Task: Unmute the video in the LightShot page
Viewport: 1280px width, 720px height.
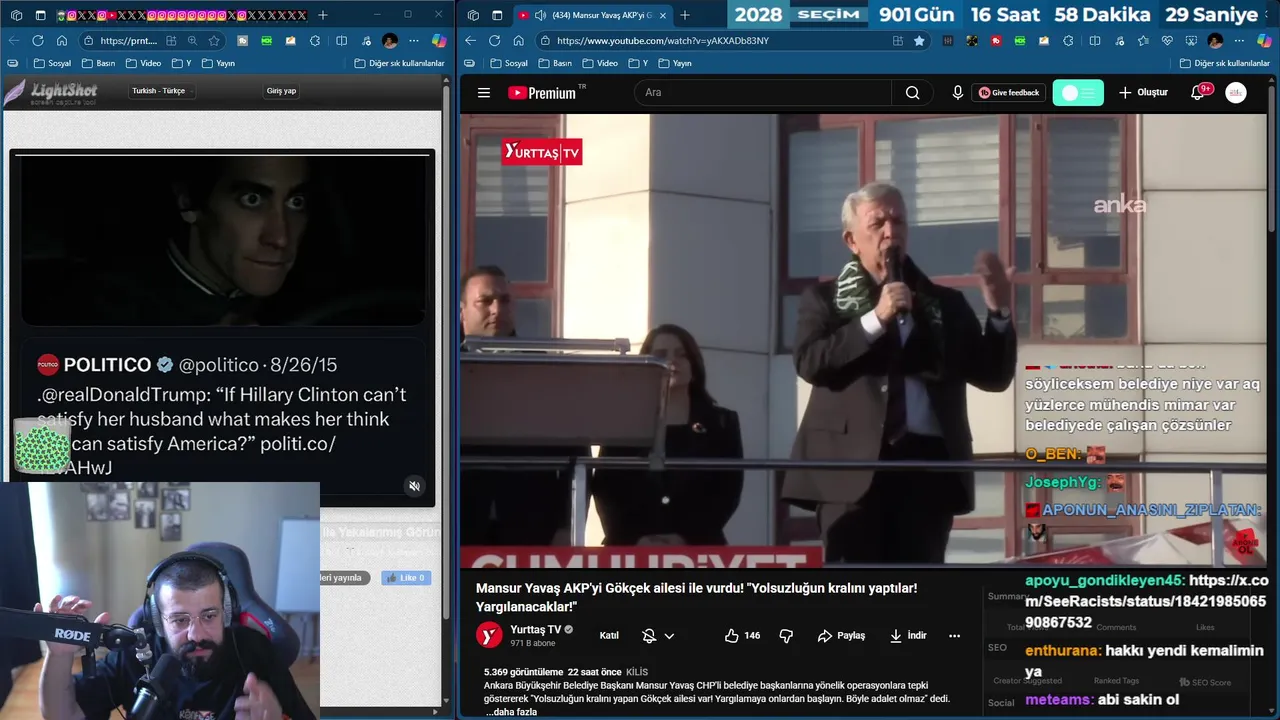Action: click(x=415, y=486)
